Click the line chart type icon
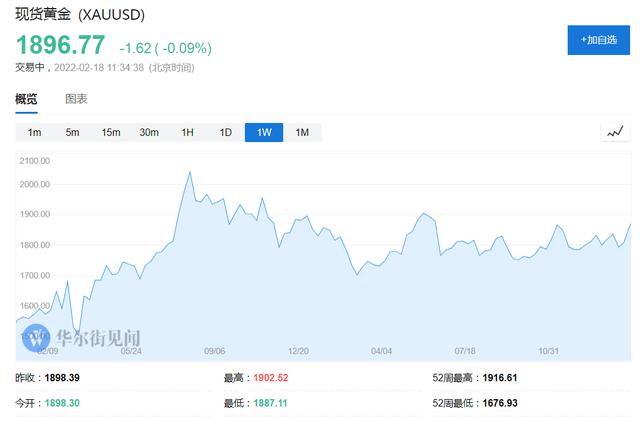This screenshot has width=640, height=422. (x=614, y=132)
